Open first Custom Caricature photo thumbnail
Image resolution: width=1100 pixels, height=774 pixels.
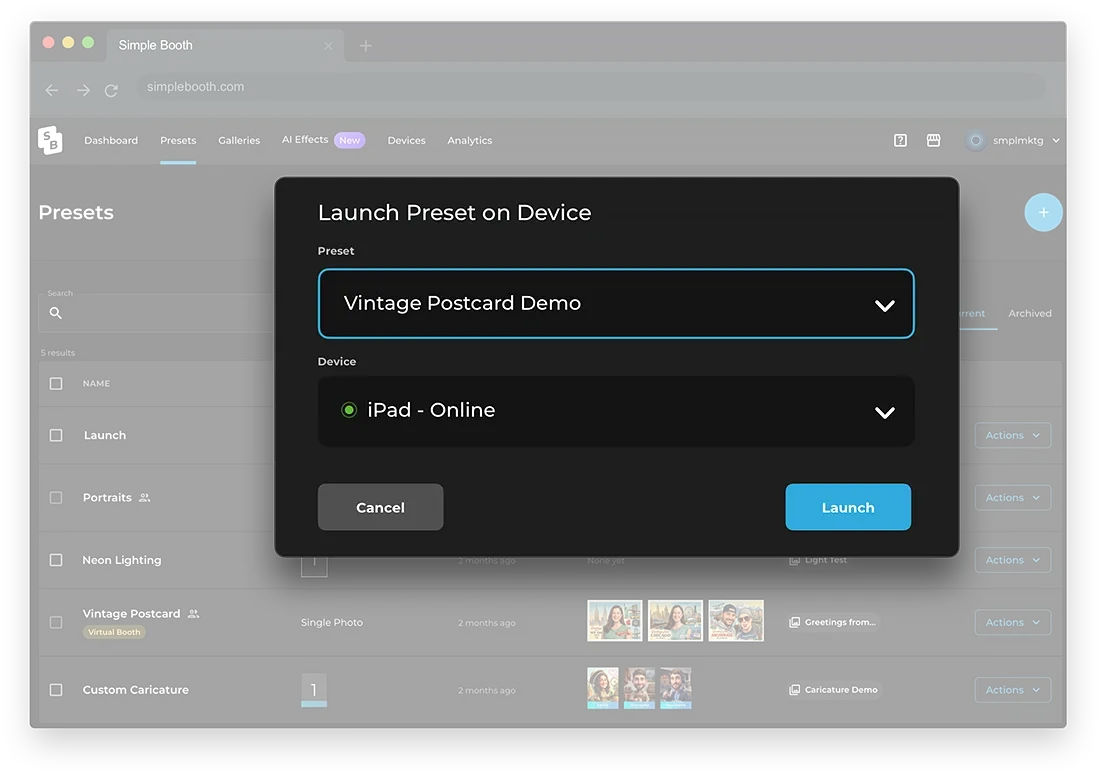603,688
